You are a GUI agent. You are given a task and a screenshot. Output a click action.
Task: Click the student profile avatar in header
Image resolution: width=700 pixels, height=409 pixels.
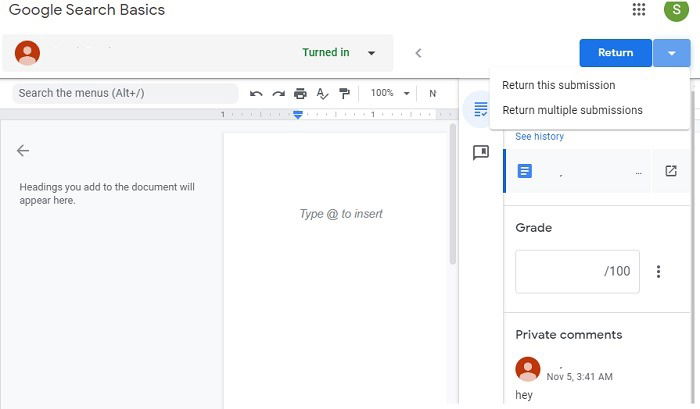pos(27,53)
